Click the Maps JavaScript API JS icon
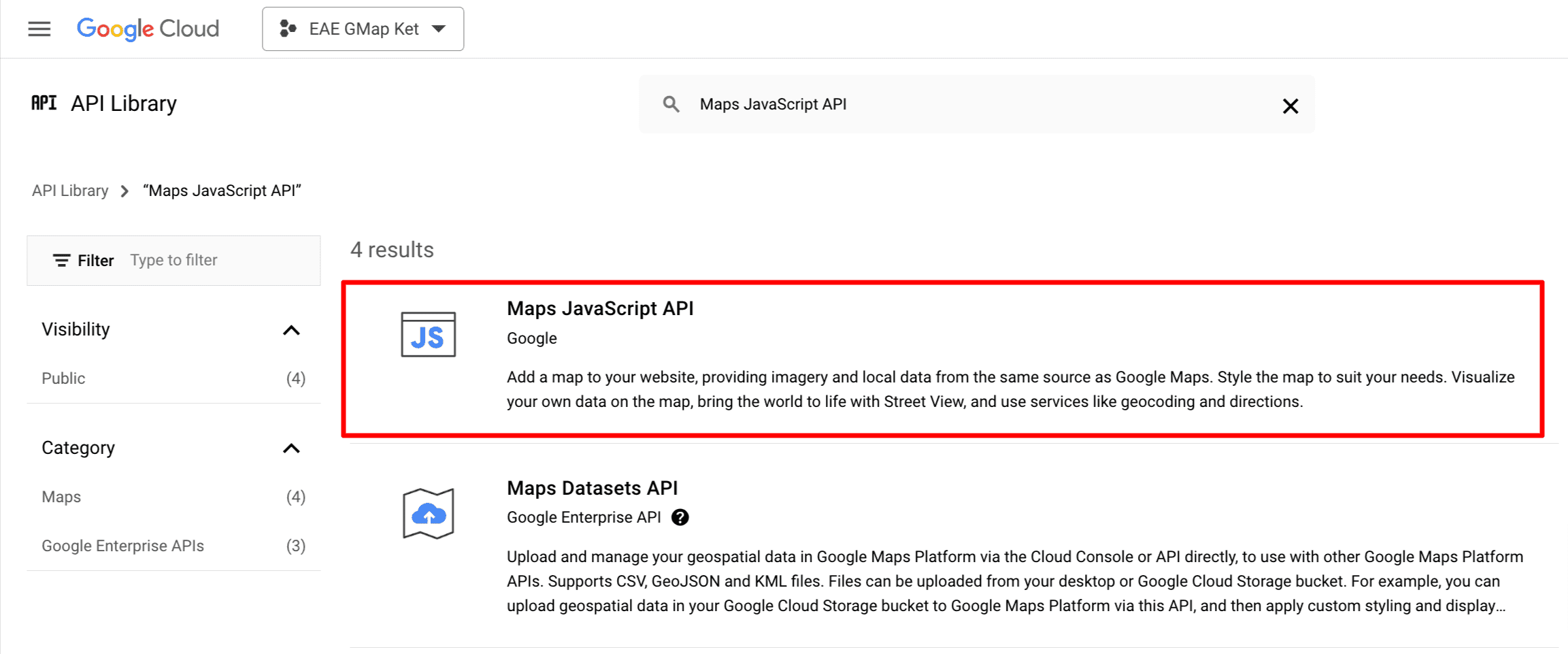 tap(428, 334)
